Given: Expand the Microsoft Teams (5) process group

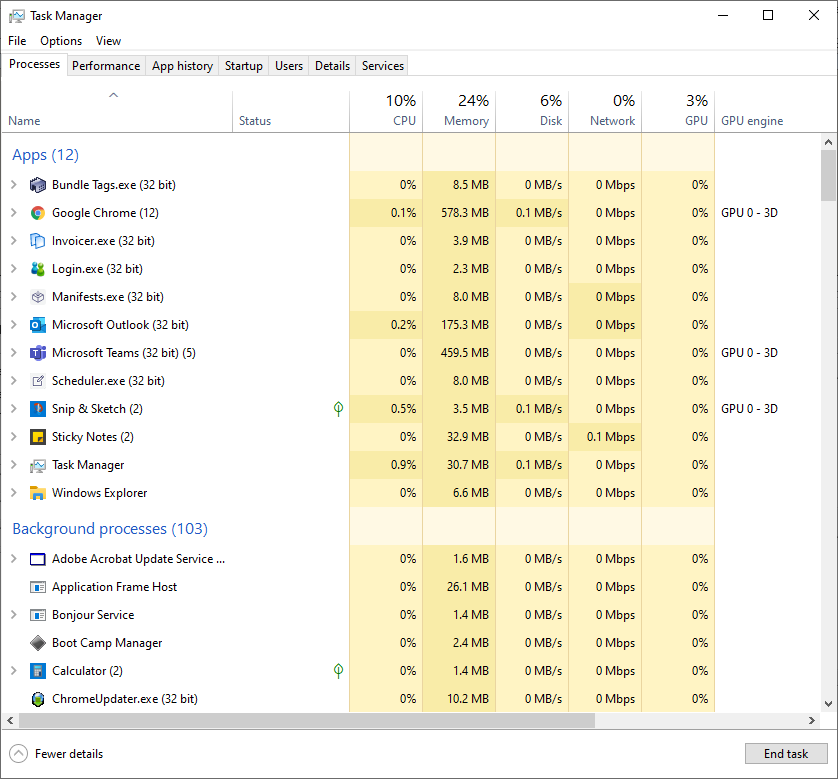Looking at the screenshot, I should click(14, 353).
